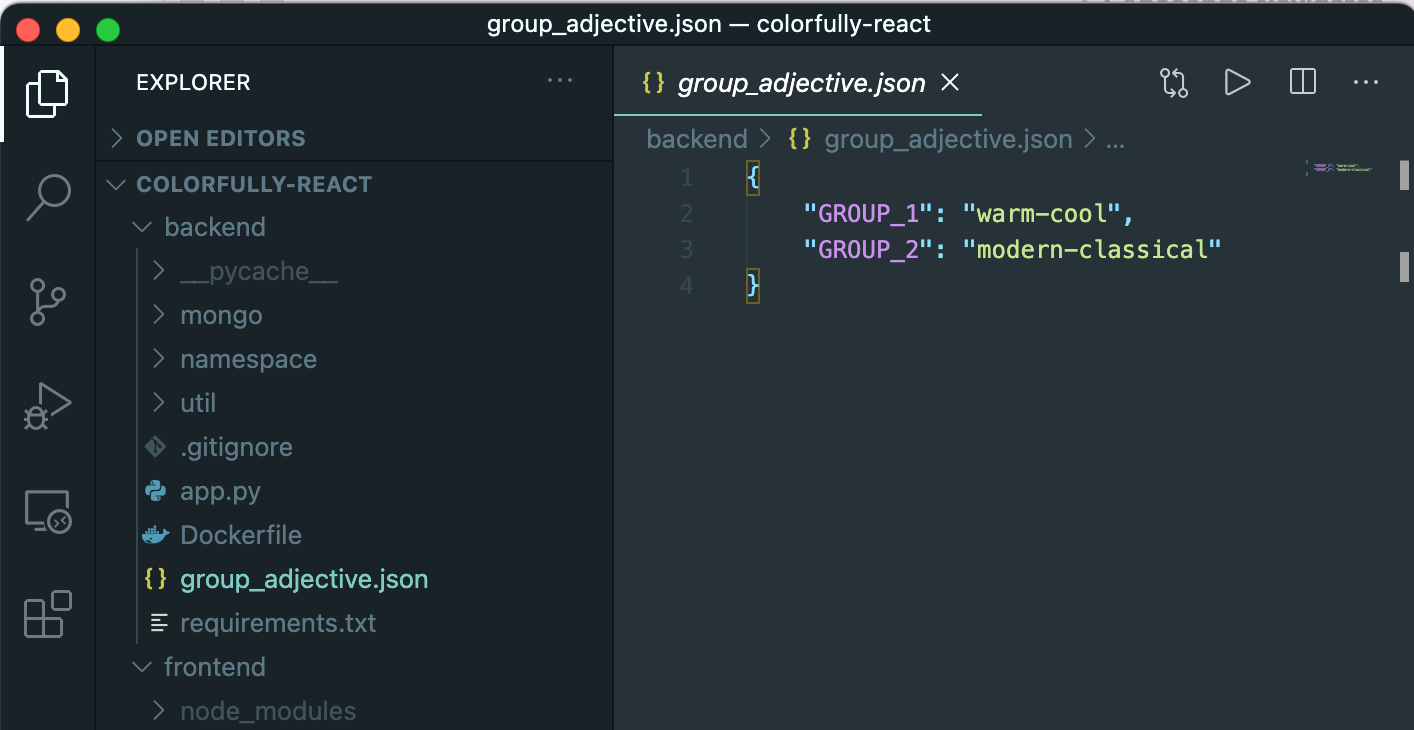Click the Docker whale icon beside Dockerfile
This screenshot has height=730, width=1414.
click(x=155, y=535)
